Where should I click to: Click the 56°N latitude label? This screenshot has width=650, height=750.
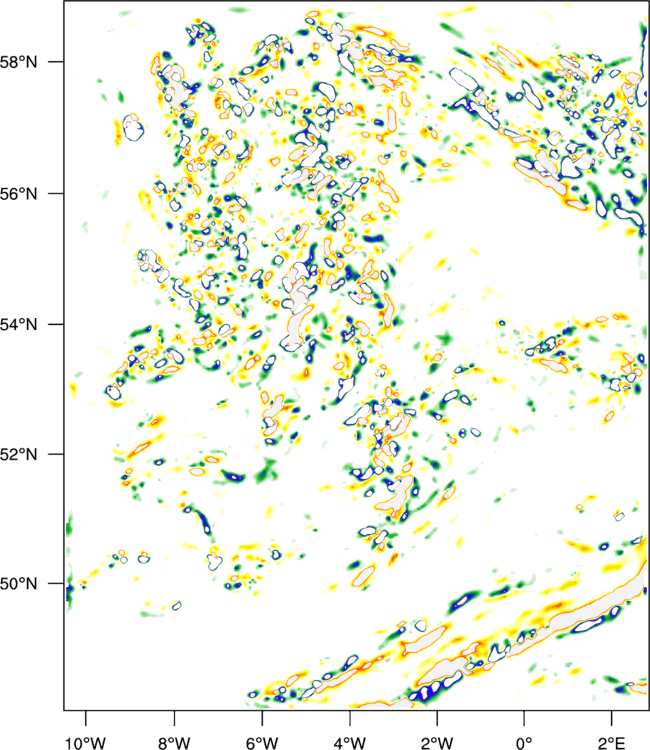click(x=18, y=194)
